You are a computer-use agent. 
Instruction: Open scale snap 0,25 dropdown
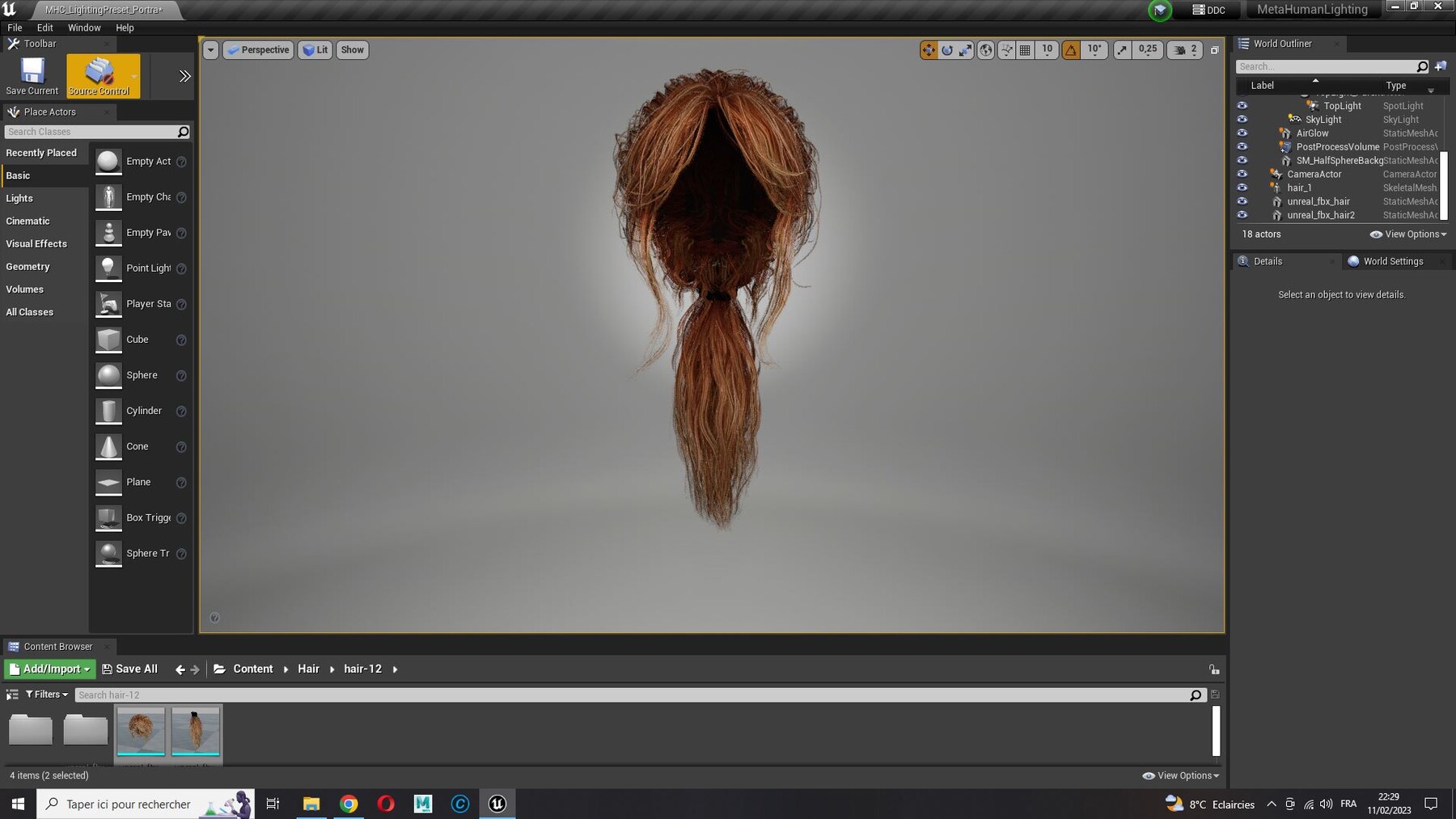[x=1148, y=50]
